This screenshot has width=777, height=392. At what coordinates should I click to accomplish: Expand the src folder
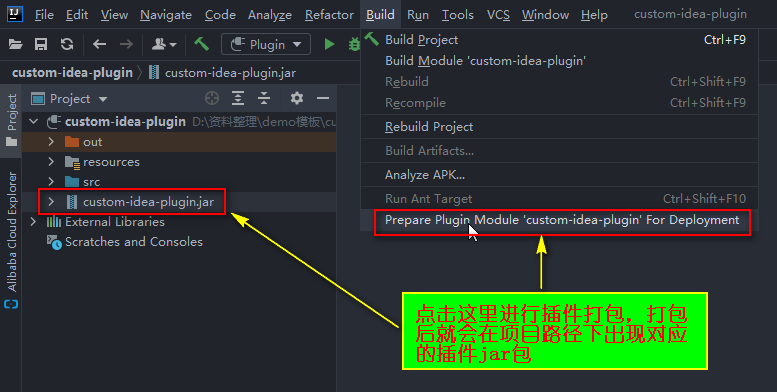tap(51, 182)
